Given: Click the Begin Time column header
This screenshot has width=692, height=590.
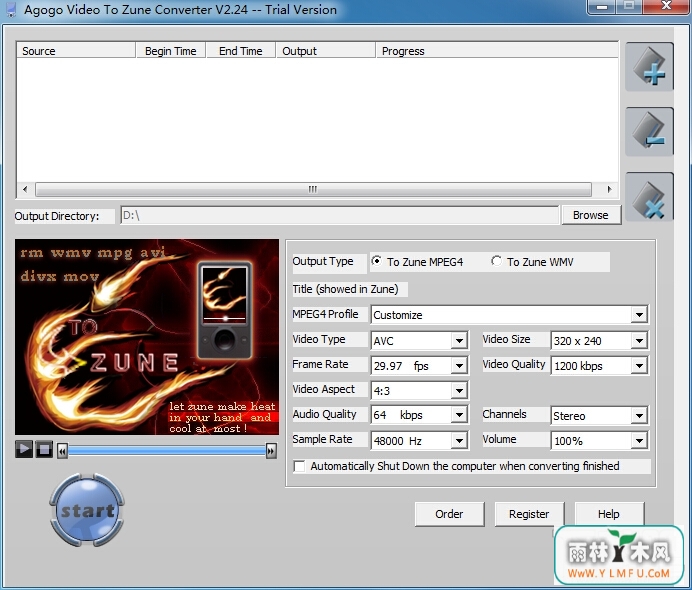Looking at the screenshot, I should pyautogui.click(x=171, y=51).
